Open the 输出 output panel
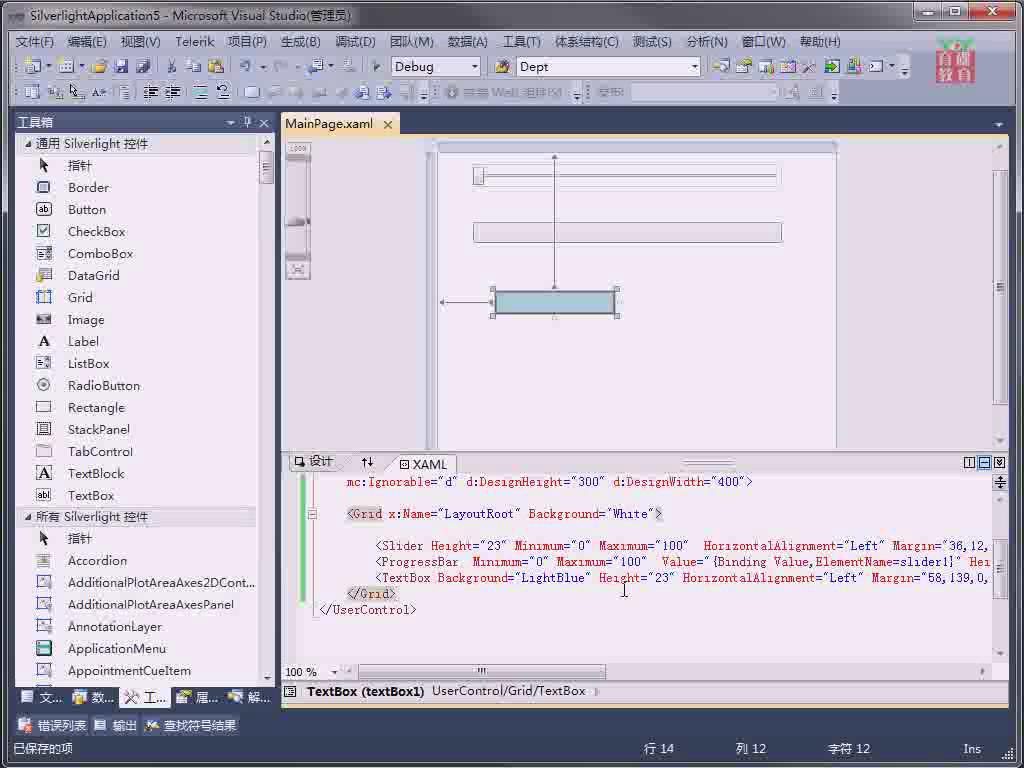The image size is (1024, 768). [115, 725]
